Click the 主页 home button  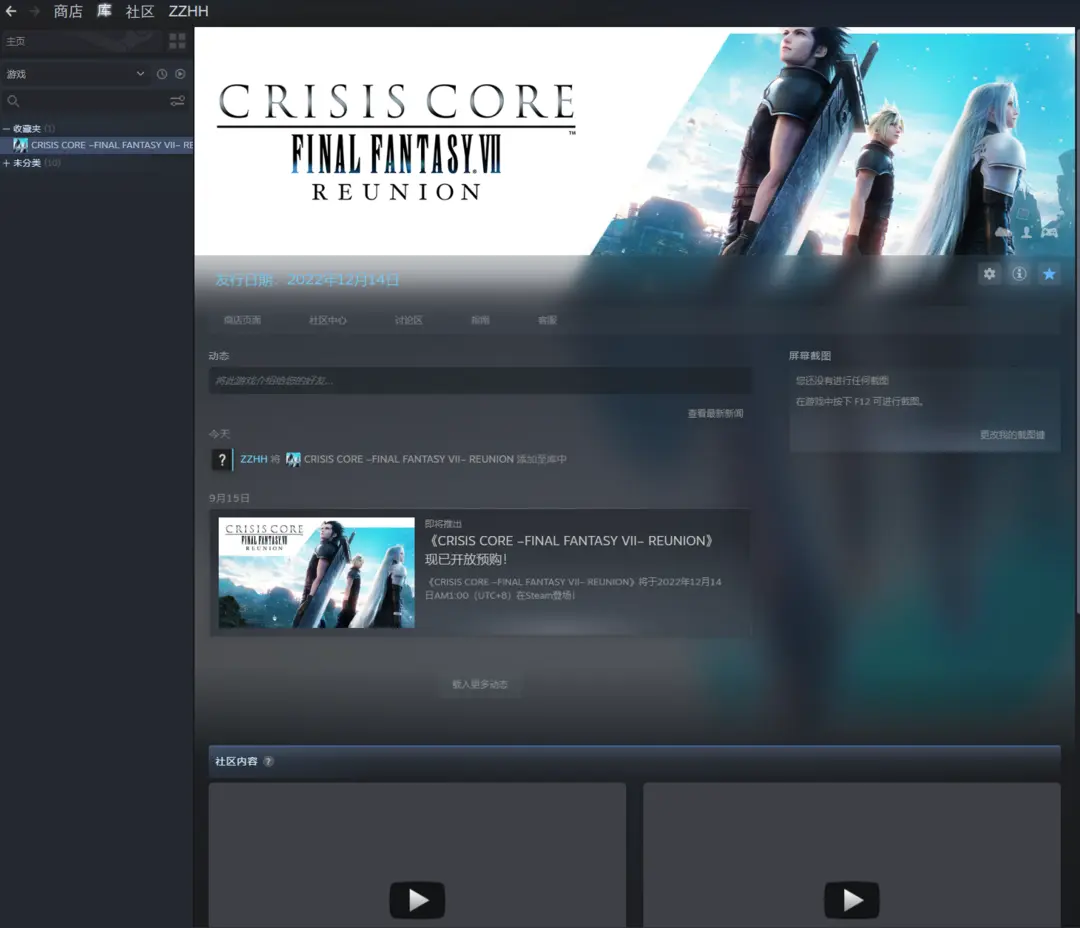click(83, 41)
